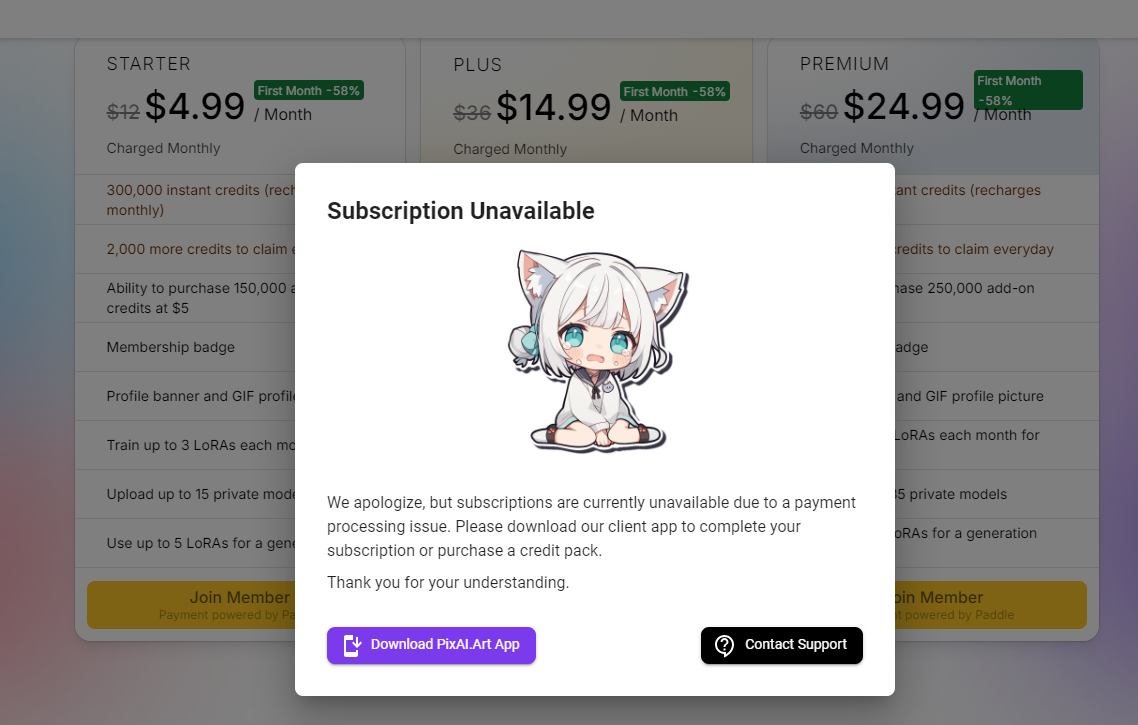The image size is (1138, 725).
Task: Select the STARTER plan heading
Action: point(149,64)
